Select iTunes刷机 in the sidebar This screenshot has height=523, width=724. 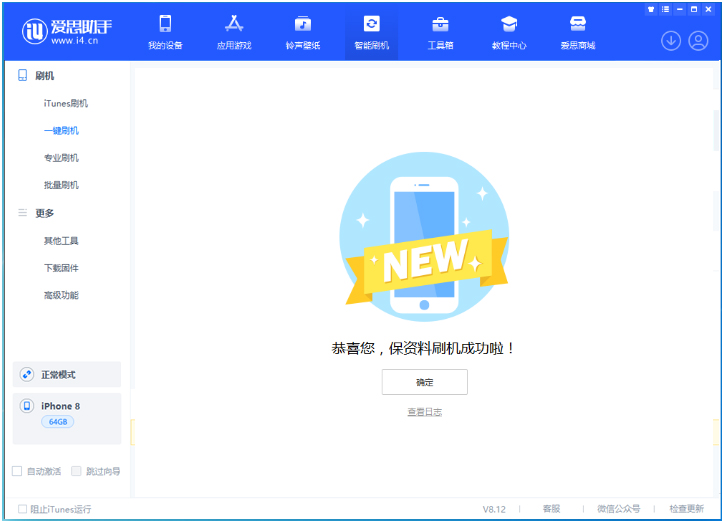[x=66, y=103]
